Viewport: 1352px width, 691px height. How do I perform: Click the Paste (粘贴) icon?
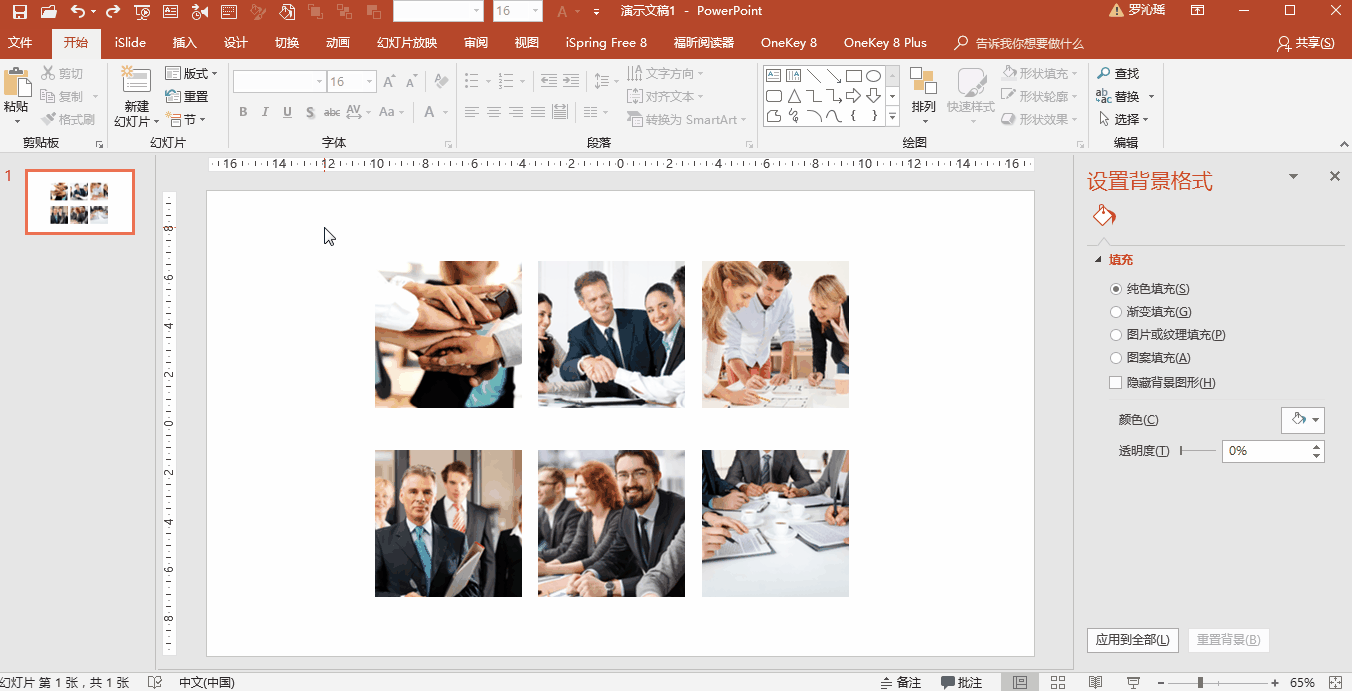click(x=16, y=83)
